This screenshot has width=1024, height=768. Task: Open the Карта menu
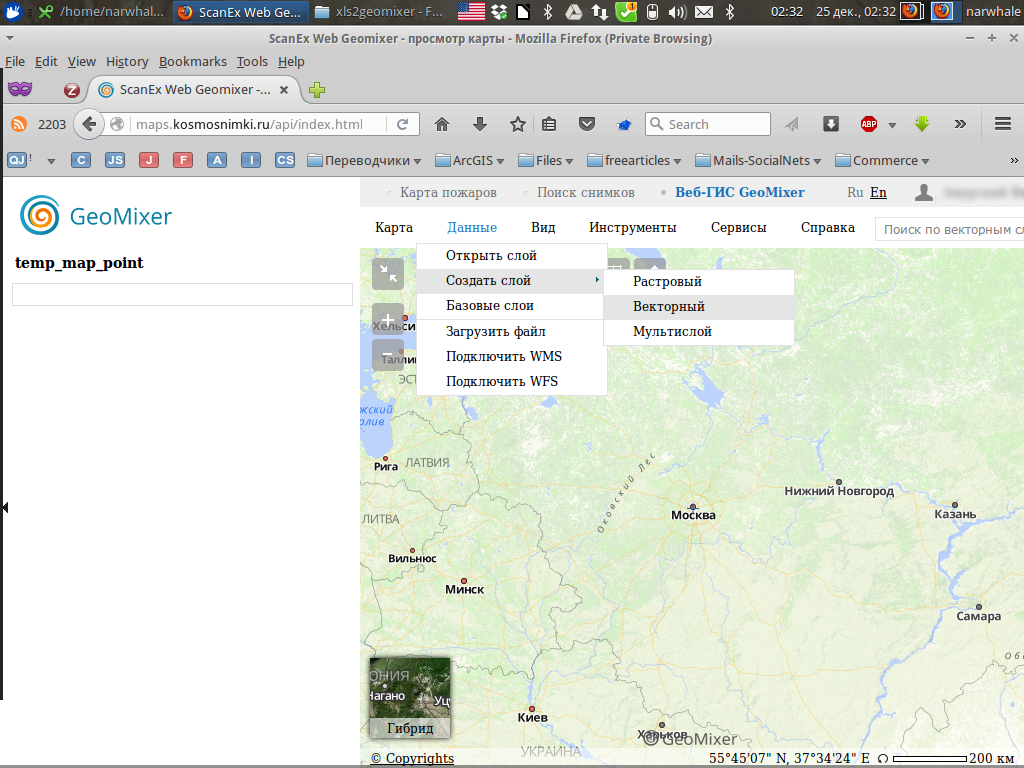(x=394, y=227)
